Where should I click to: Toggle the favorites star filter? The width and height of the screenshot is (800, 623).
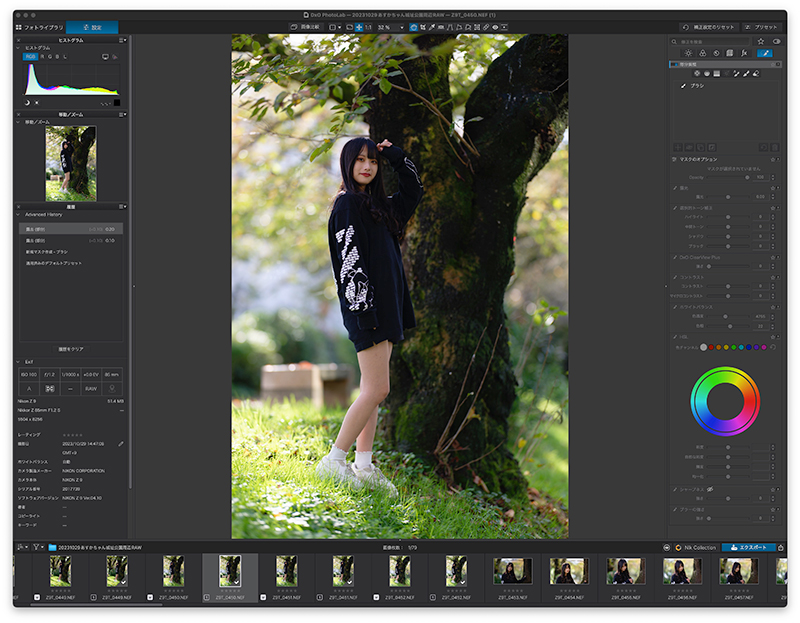tap(761, 41)
